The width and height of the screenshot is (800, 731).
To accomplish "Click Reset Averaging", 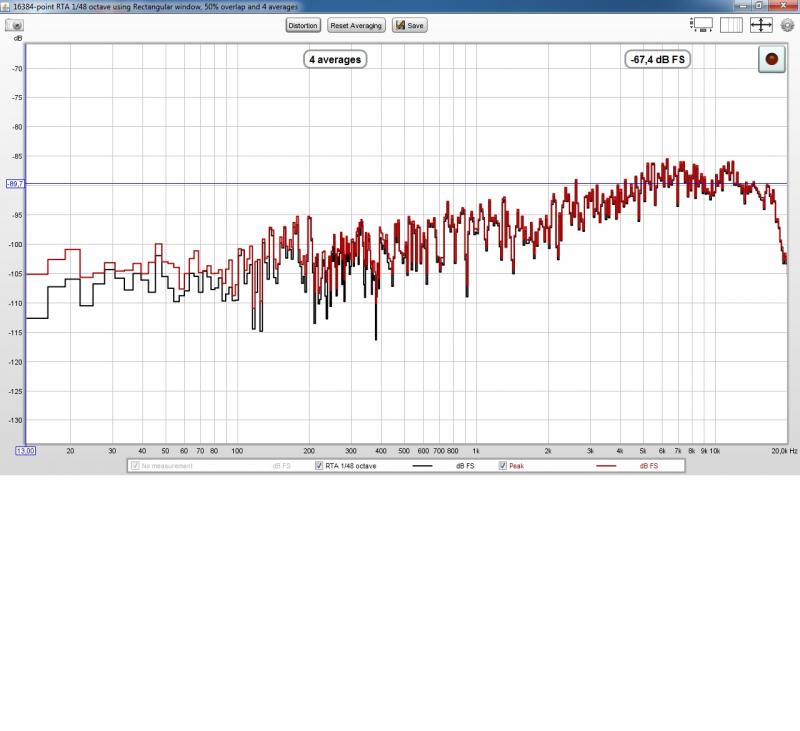I will click(x=356, y=26).
